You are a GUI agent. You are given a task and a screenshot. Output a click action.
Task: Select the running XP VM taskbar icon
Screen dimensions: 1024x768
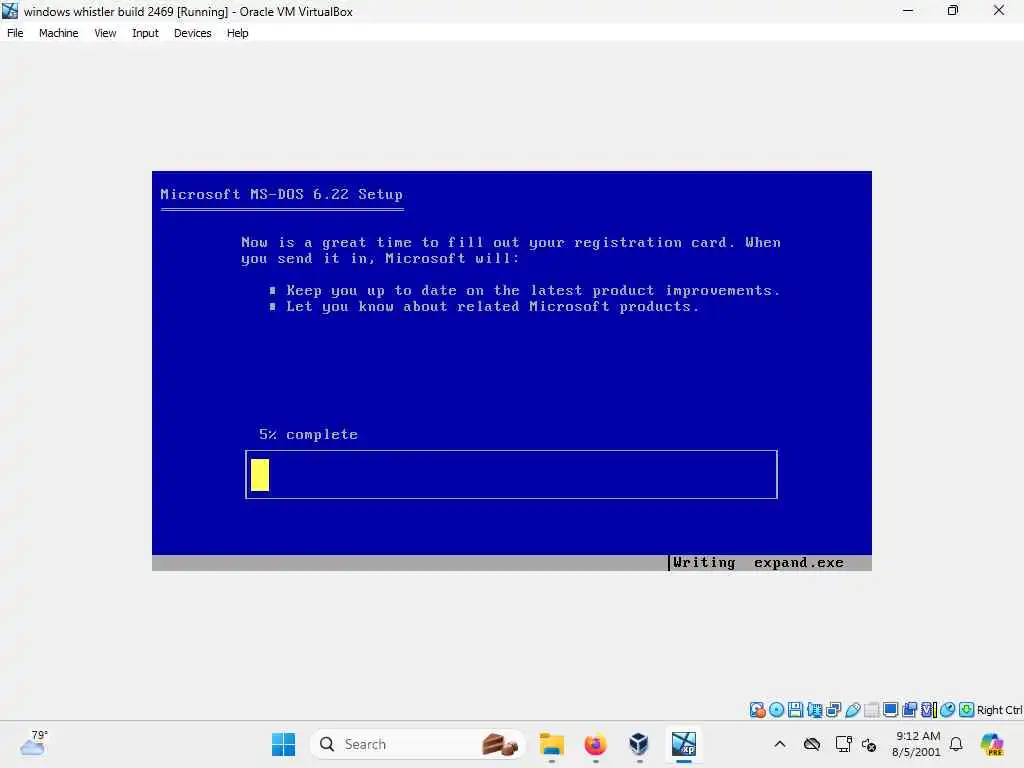pyautogui.click(x=684, y=744)
